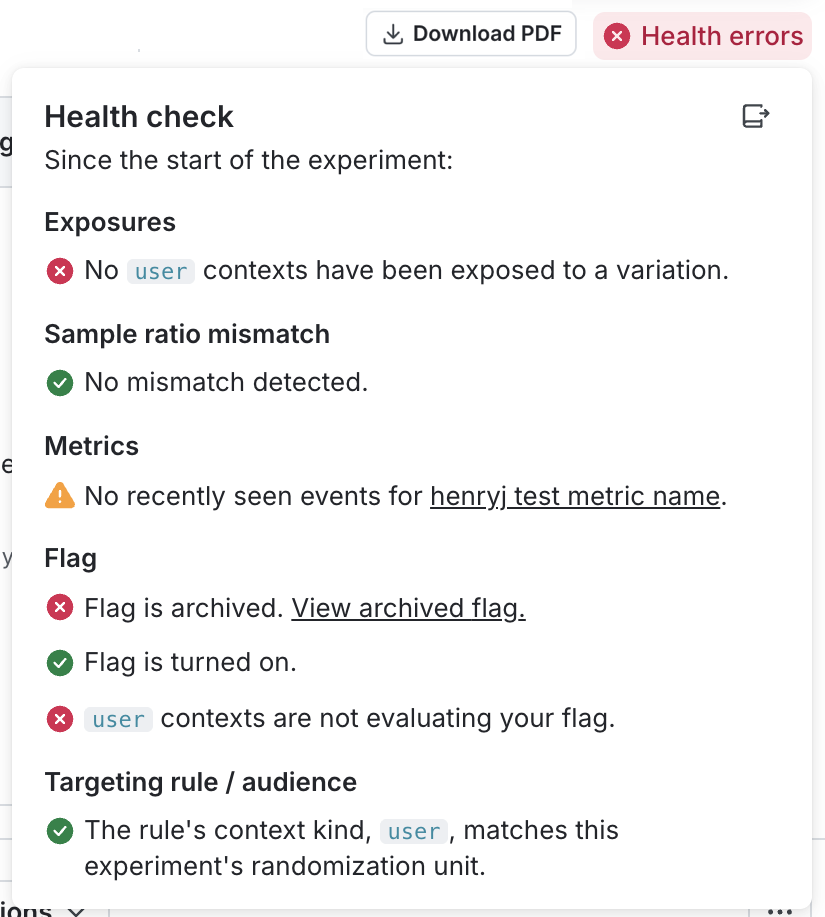The height and width of the screenshot is (917, 825).
Task: Click the red error icon beside Exposures
Action: point(59,270)
